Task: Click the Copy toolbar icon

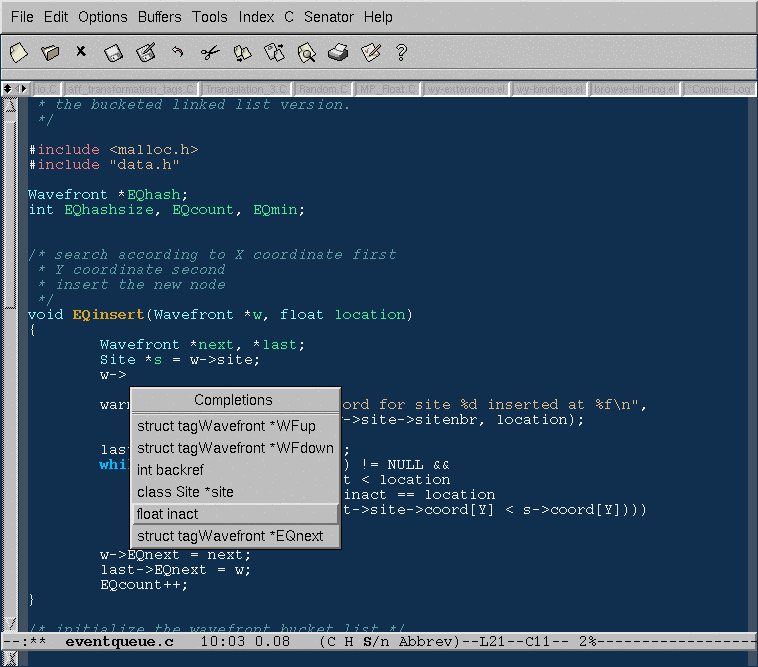Action: (x=242, y=52)
